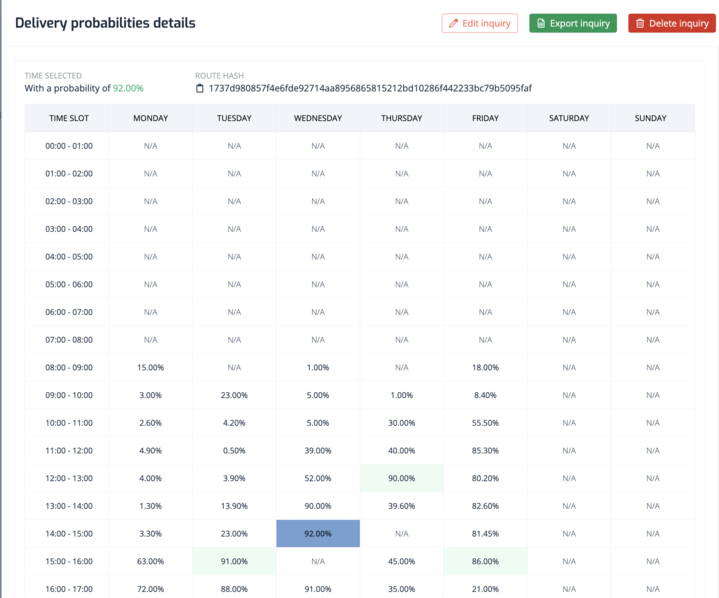This screenshot has width=719, height=598.
Task: Click Monday 15:00 - 16:00 value 63.00%
Action: tap(150, 561)
